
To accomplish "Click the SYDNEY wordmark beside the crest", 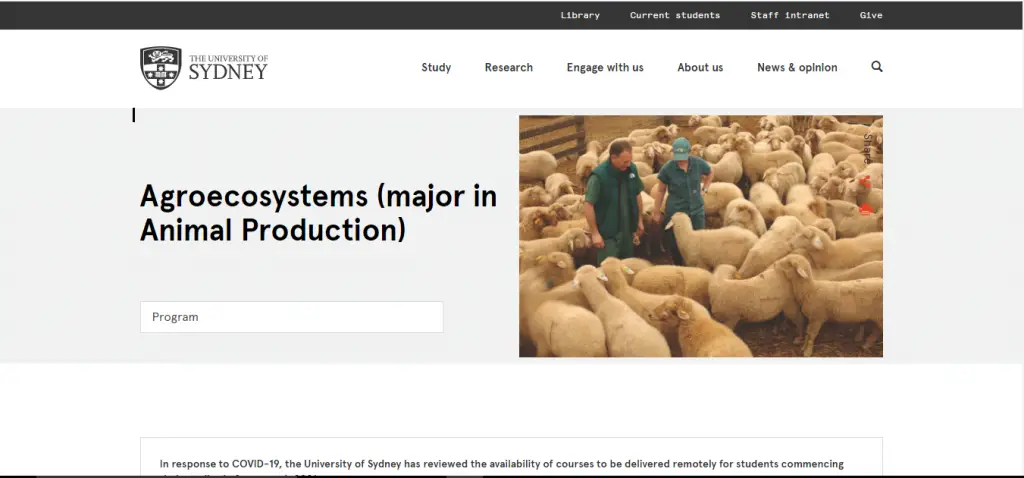I will 228,71.
